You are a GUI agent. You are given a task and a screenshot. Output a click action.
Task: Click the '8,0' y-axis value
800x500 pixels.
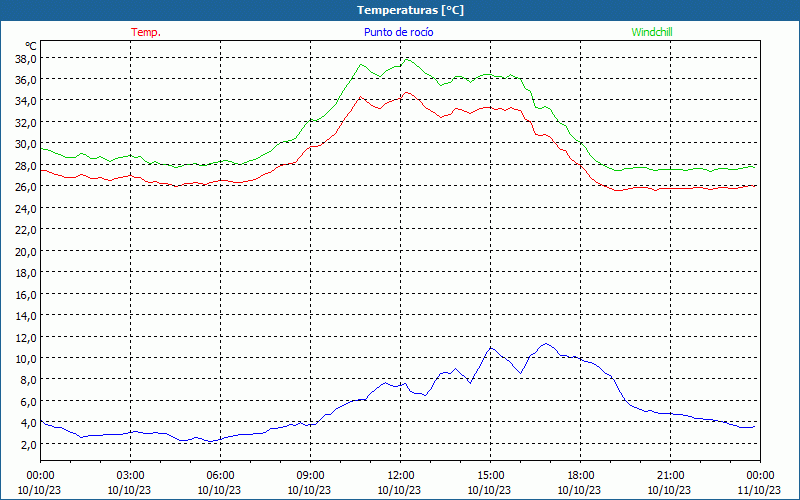tap(28, 380)
